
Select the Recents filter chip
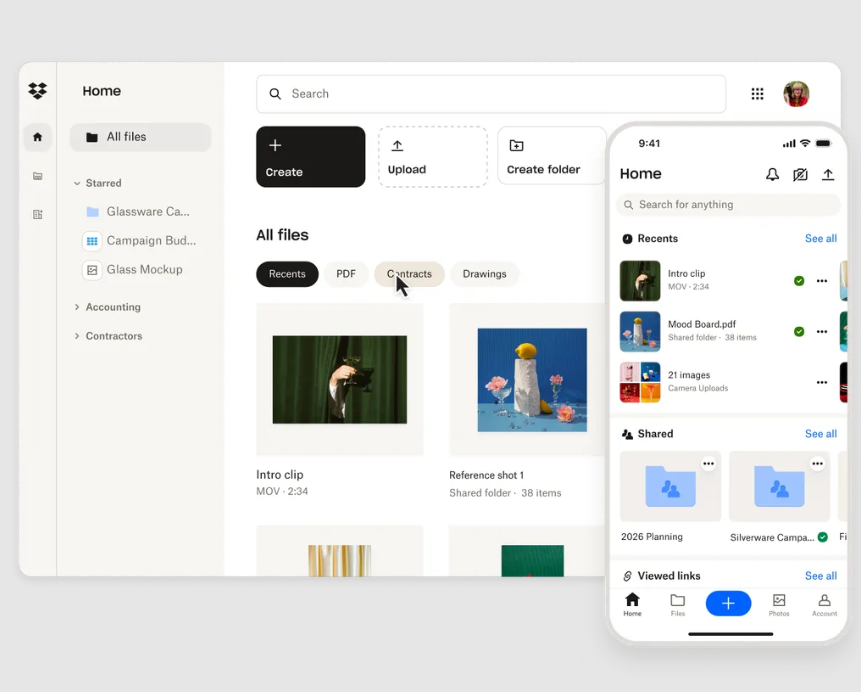pyautogui.click(x=287, y=274)
